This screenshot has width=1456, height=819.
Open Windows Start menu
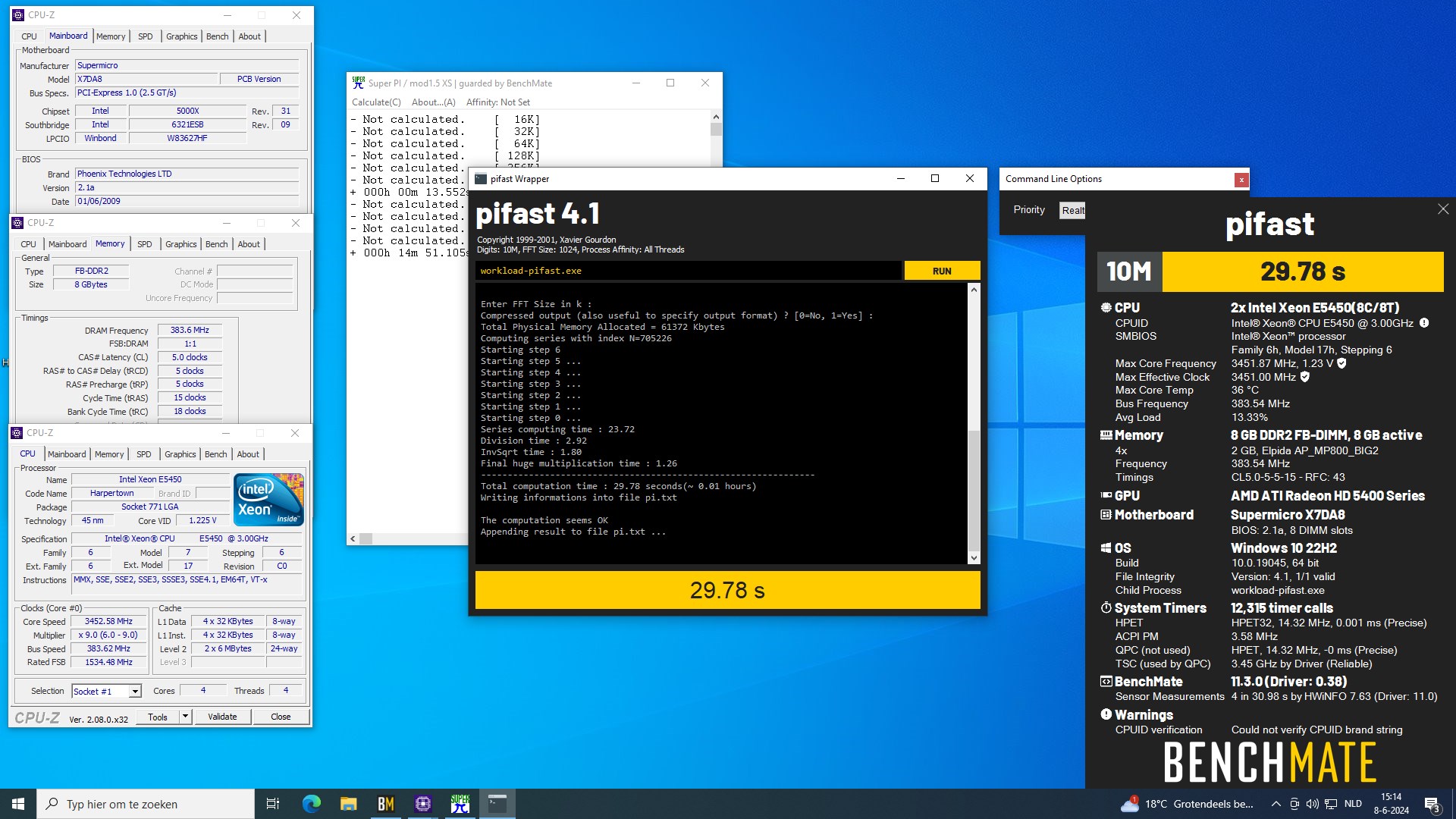click(x=18, y=804)
